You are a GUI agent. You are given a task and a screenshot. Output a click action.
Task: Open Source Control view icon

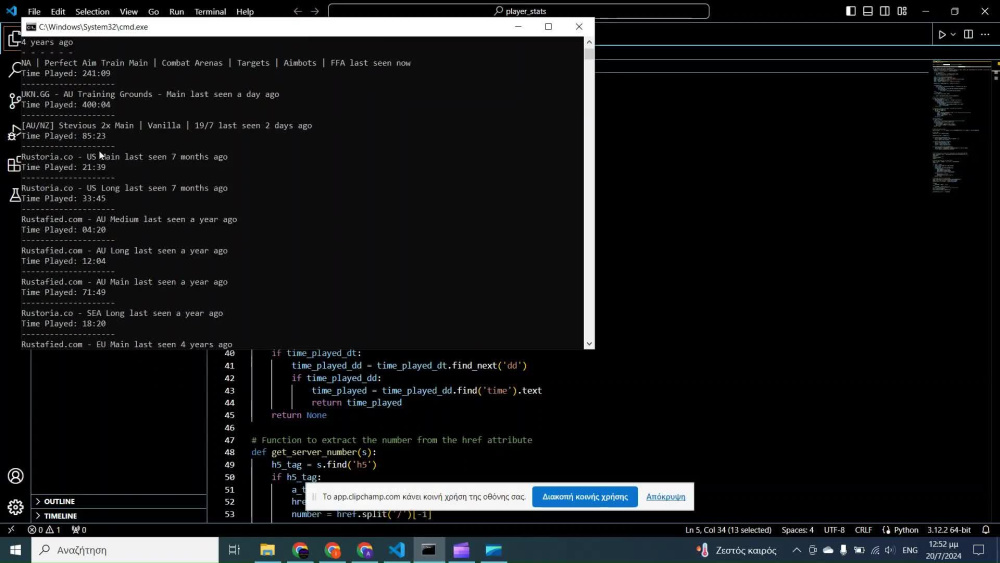(x=14, y=101)
